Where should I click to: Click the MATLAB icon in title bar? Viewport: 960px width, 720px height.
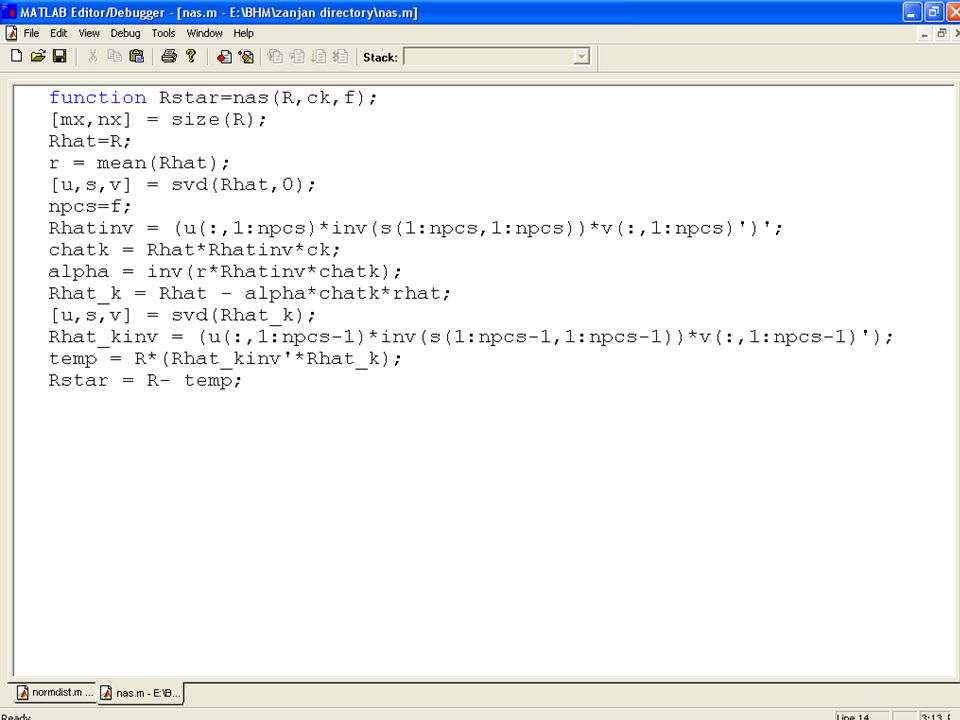click(x=9, y=12)
